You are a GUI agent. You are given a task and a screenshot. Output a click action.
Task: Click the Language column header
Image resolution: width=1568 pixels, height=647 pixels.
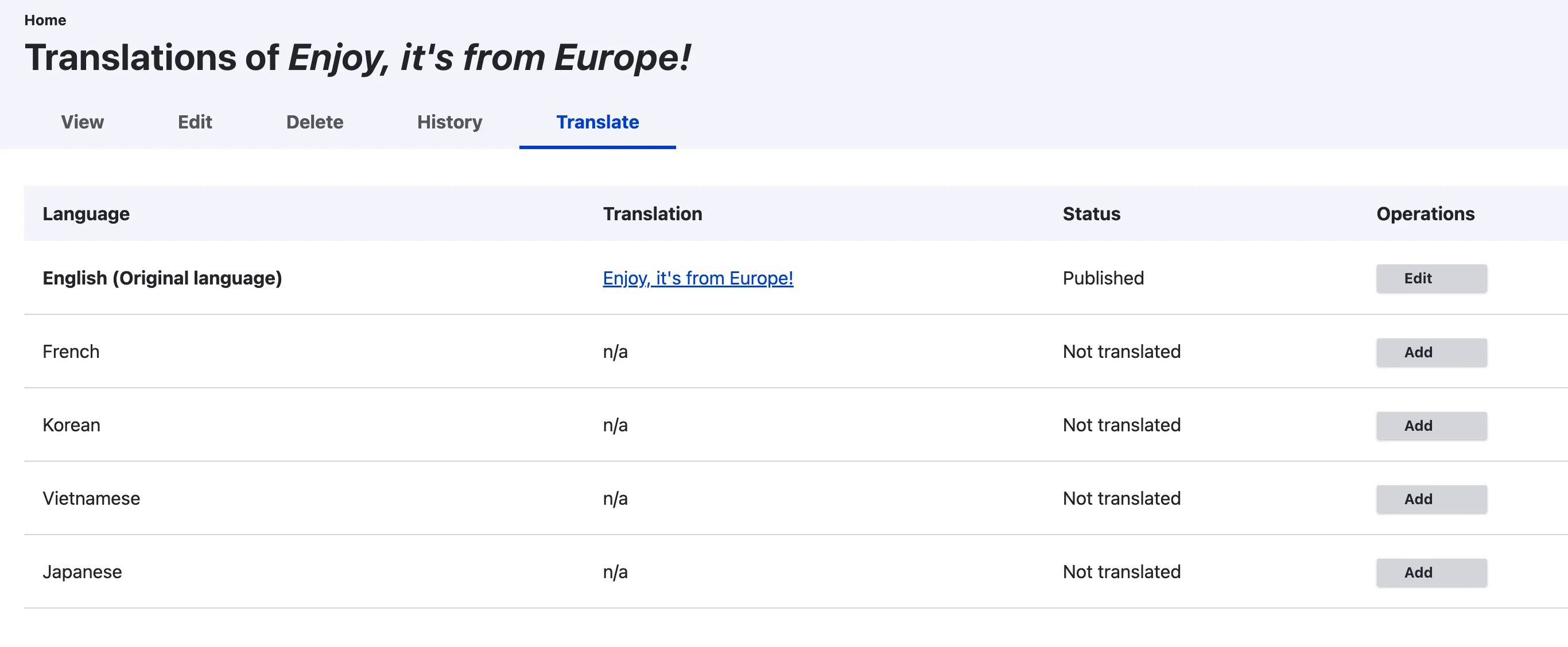(x=86, y=214)
